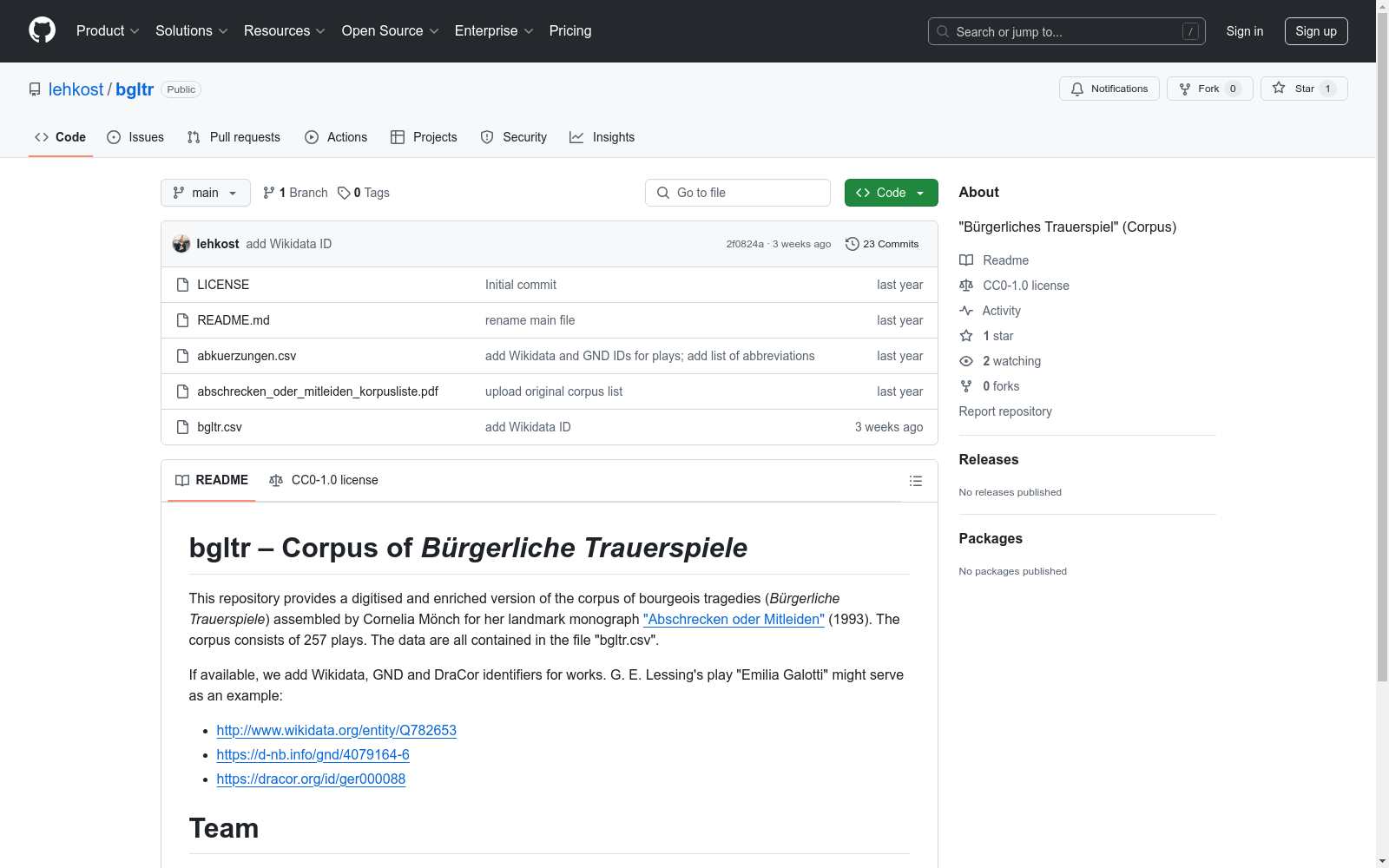1389x868 pixels.
Task: Click the Packages heading link
Action: coord(991,538)
